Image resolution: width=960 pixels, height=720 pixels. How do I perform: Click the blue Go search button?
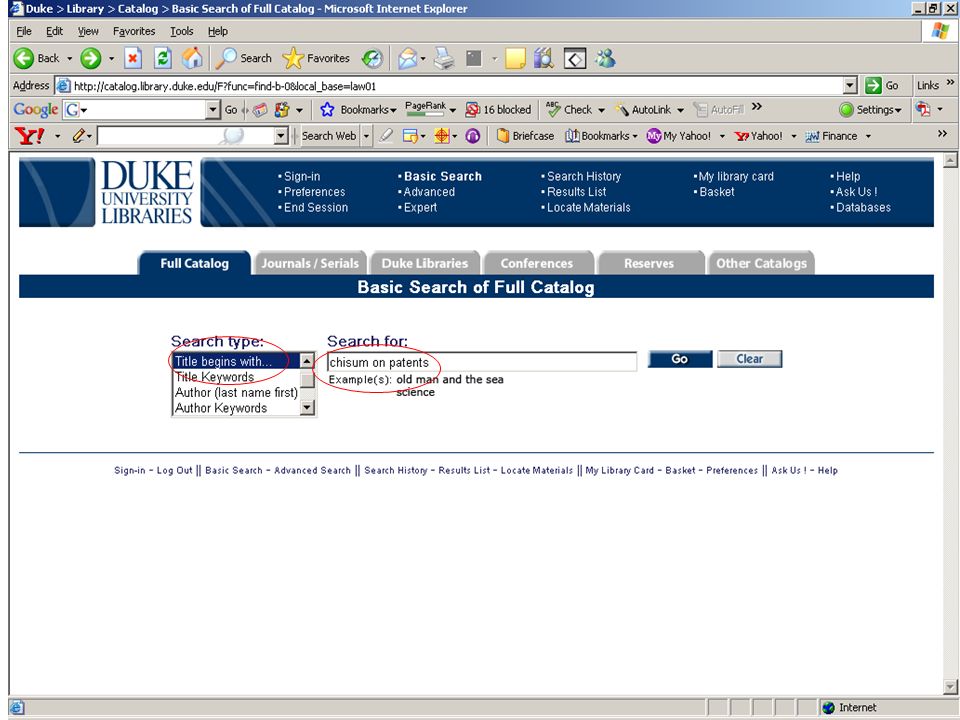click(x=680, y=359)
